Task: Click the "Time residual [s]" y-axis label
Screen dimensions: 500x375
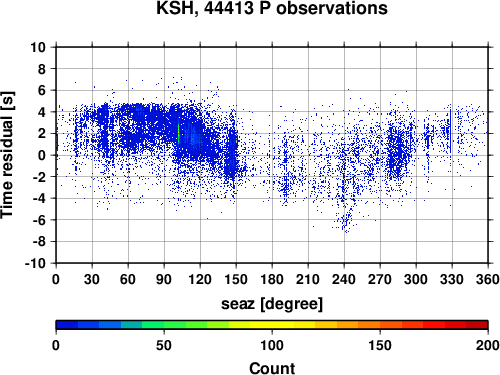Action: click(x=7, y=155)
